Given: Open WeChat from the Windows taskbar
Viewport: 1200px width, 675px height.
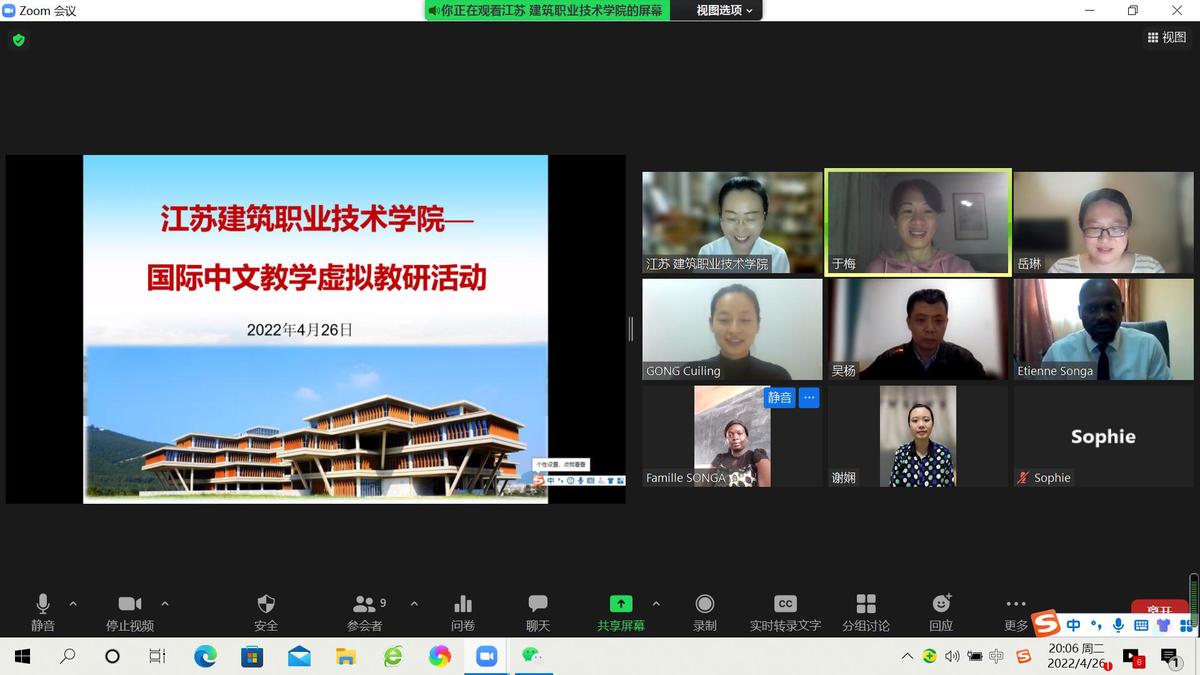Looking at the screenshot, I should click(x=531, y=656).
